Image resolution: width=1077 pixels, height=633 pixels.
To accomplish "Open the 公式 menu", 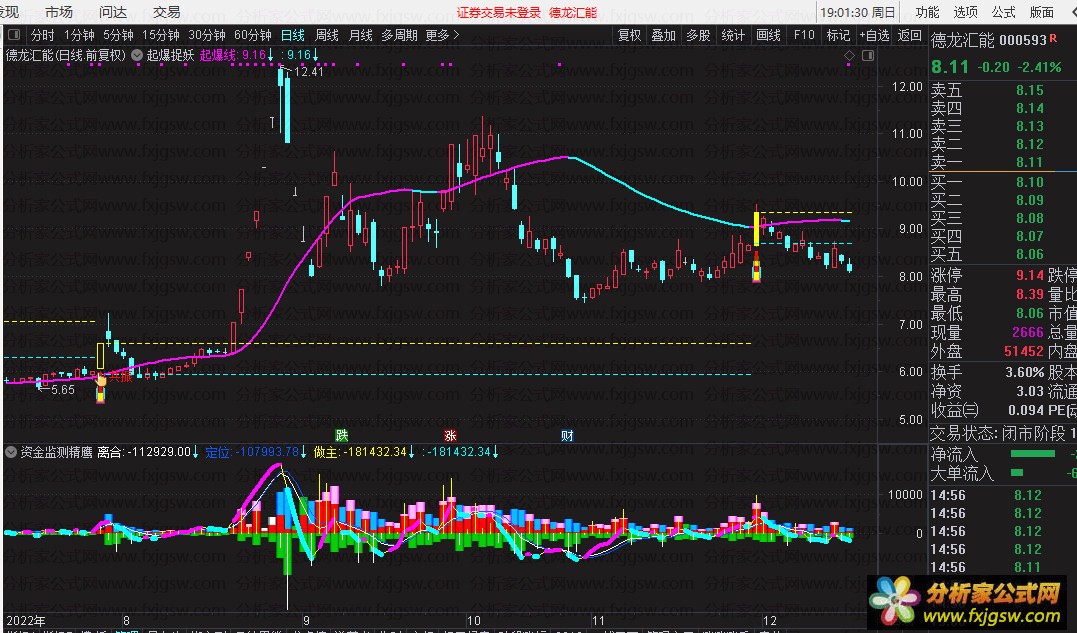I will 1004,12.
